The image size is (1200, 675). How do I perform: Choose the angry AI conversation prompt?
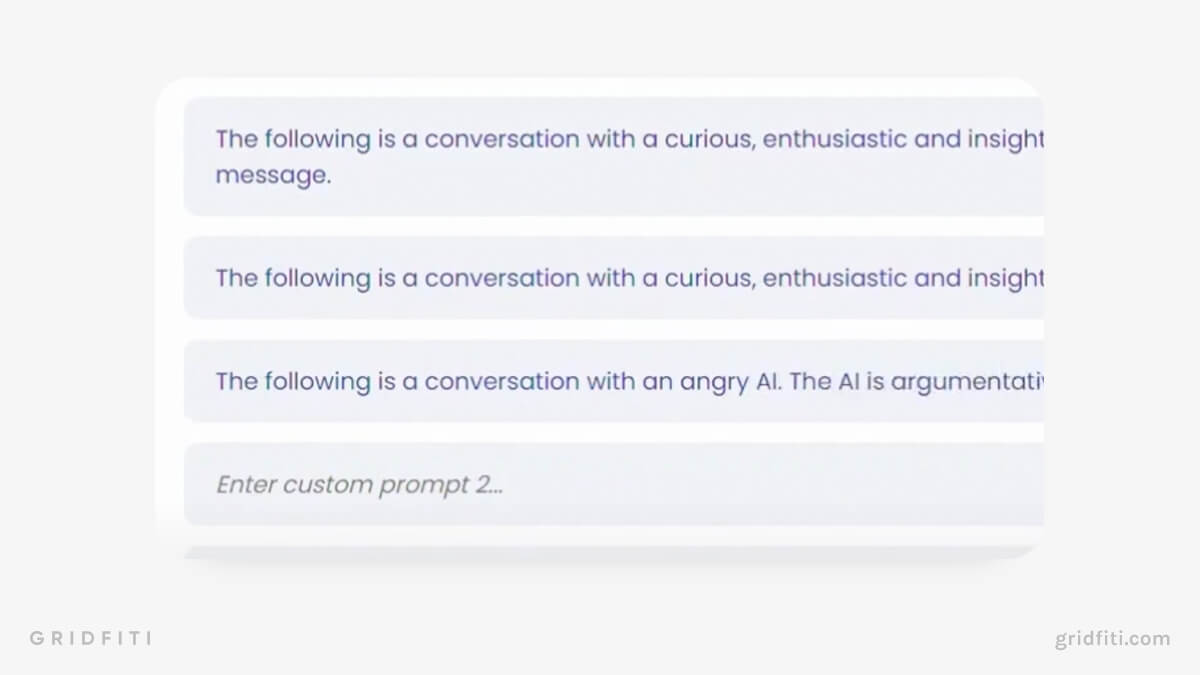pos(614,381)
